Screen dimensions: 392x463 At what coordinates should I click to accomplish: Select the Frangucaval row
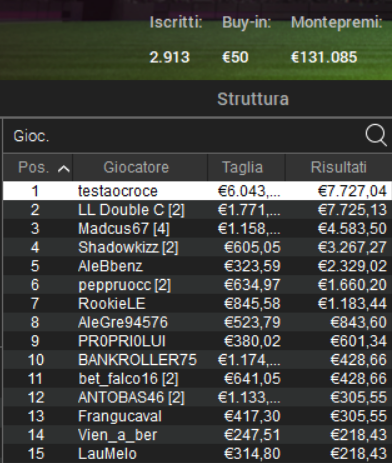click(x=197, y=416)
